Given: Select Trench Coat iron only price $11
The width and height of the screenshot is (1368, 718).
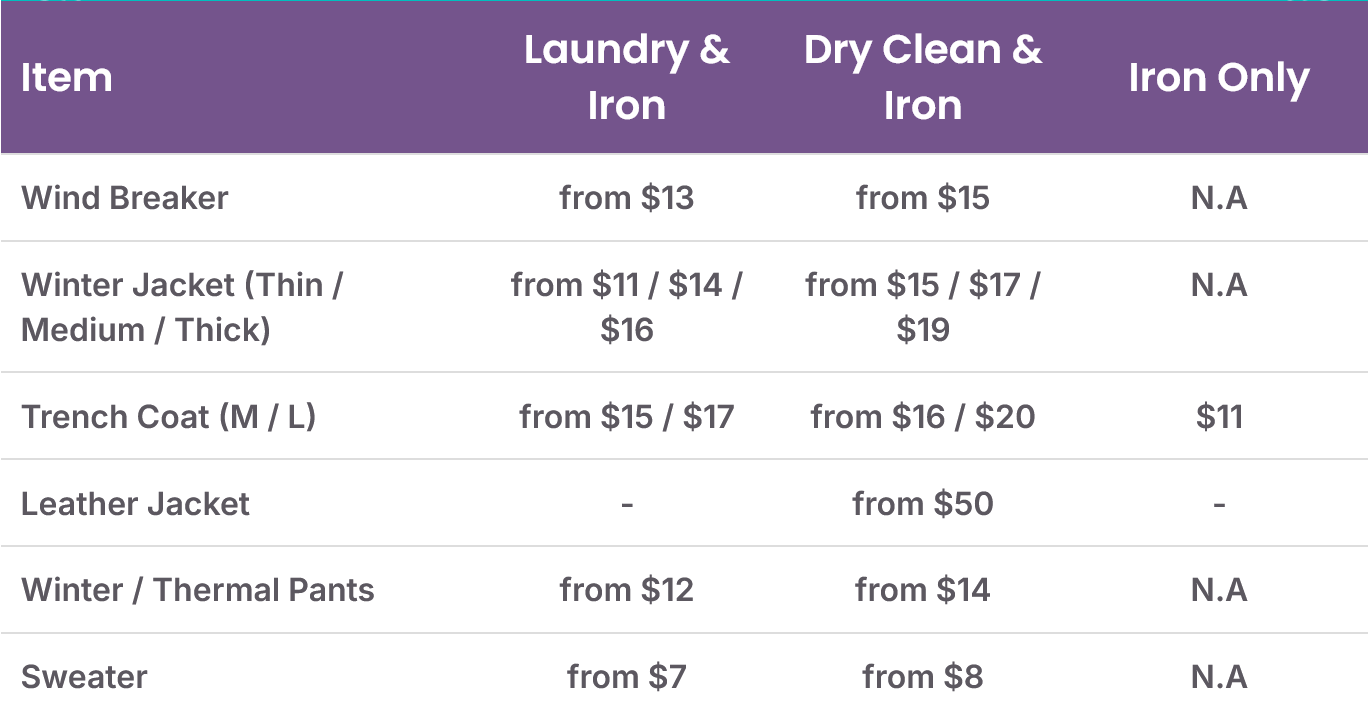Looking at the screenshot, I should click(x=1219, y=416).
